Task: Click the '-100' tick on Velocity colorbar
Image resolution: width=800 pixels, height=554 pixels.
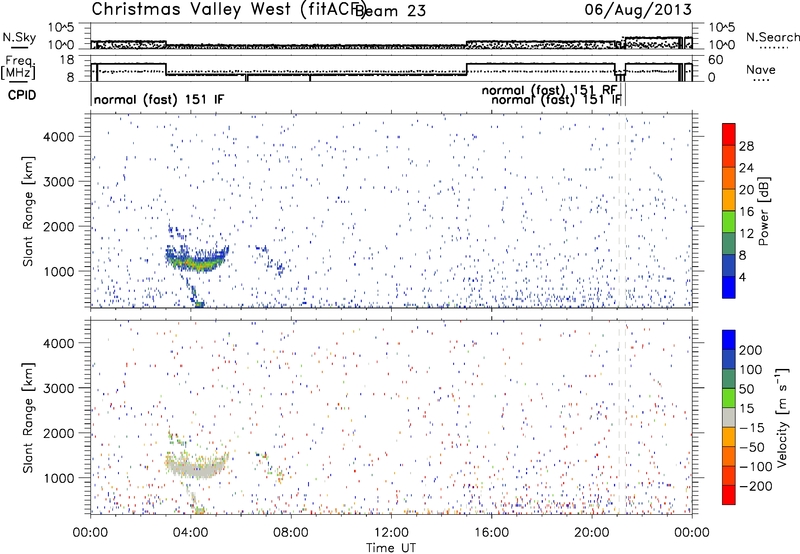Action: coord(756,467)
